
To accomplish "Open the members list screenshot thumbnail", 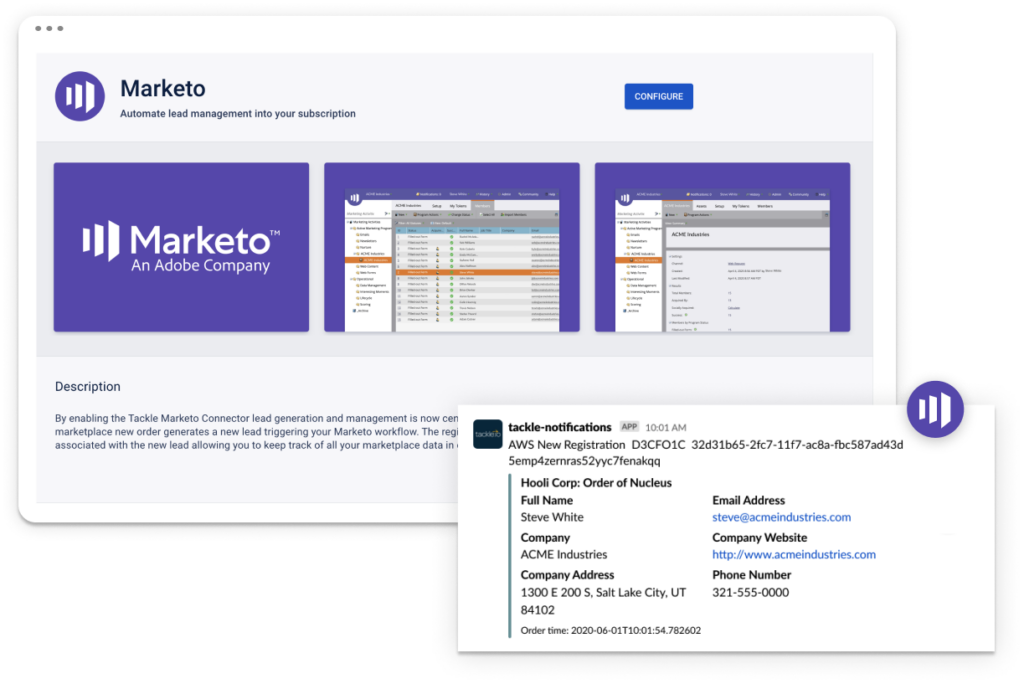I will point(451,247).
